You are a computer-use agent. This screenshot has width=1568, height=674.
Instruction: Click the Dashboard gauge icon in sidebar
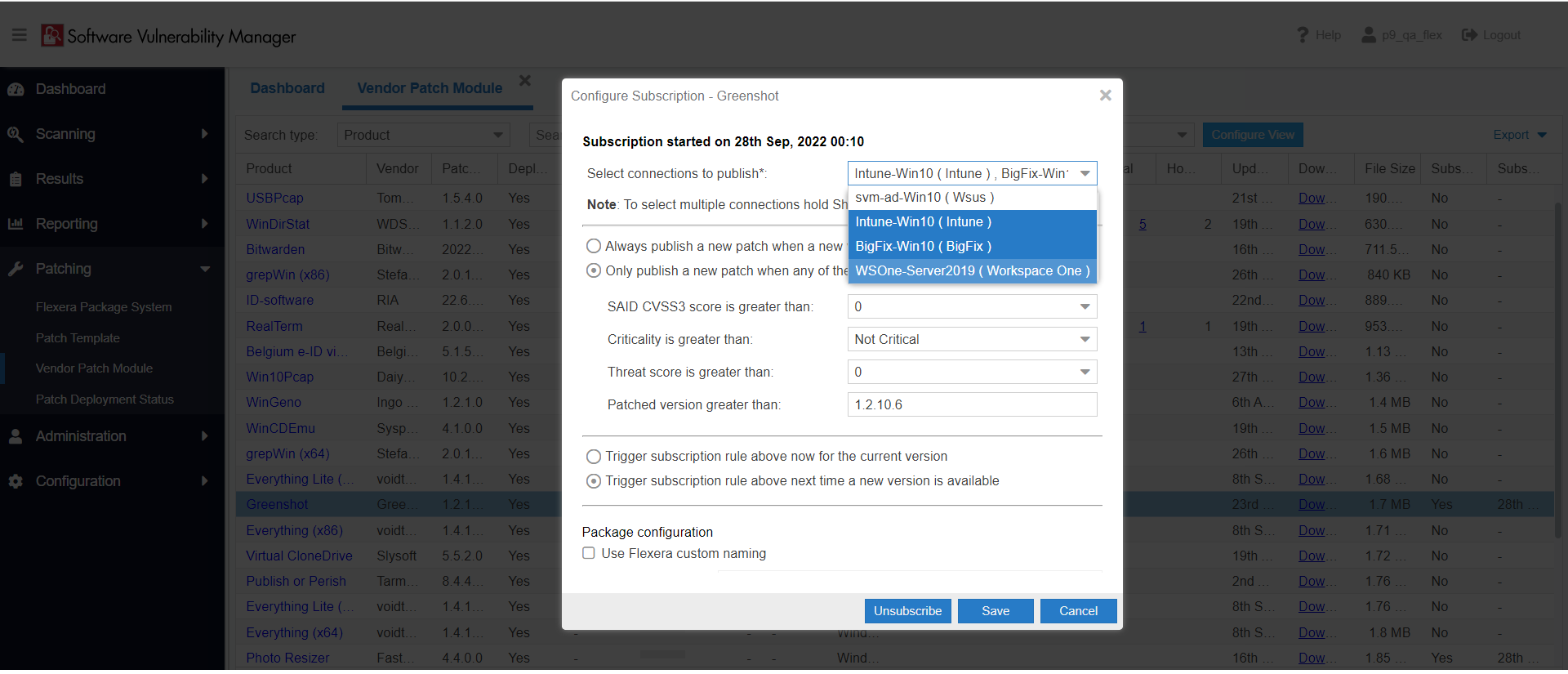[x=16, y=89]
